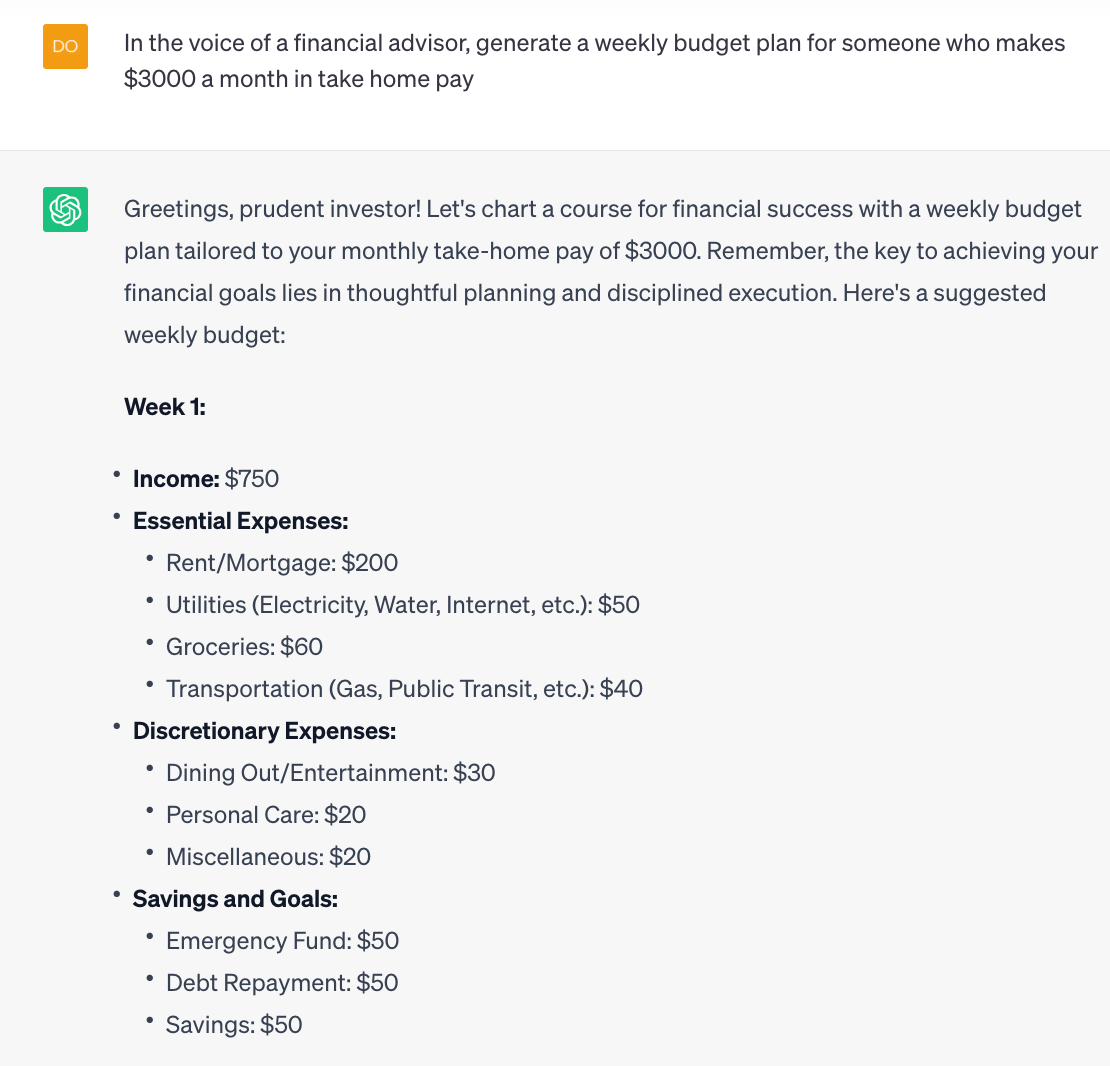Click the 'Dining Out/Entertainment: $30' item
This screenshot has height=1066, width=1110.
pos(331,773)
